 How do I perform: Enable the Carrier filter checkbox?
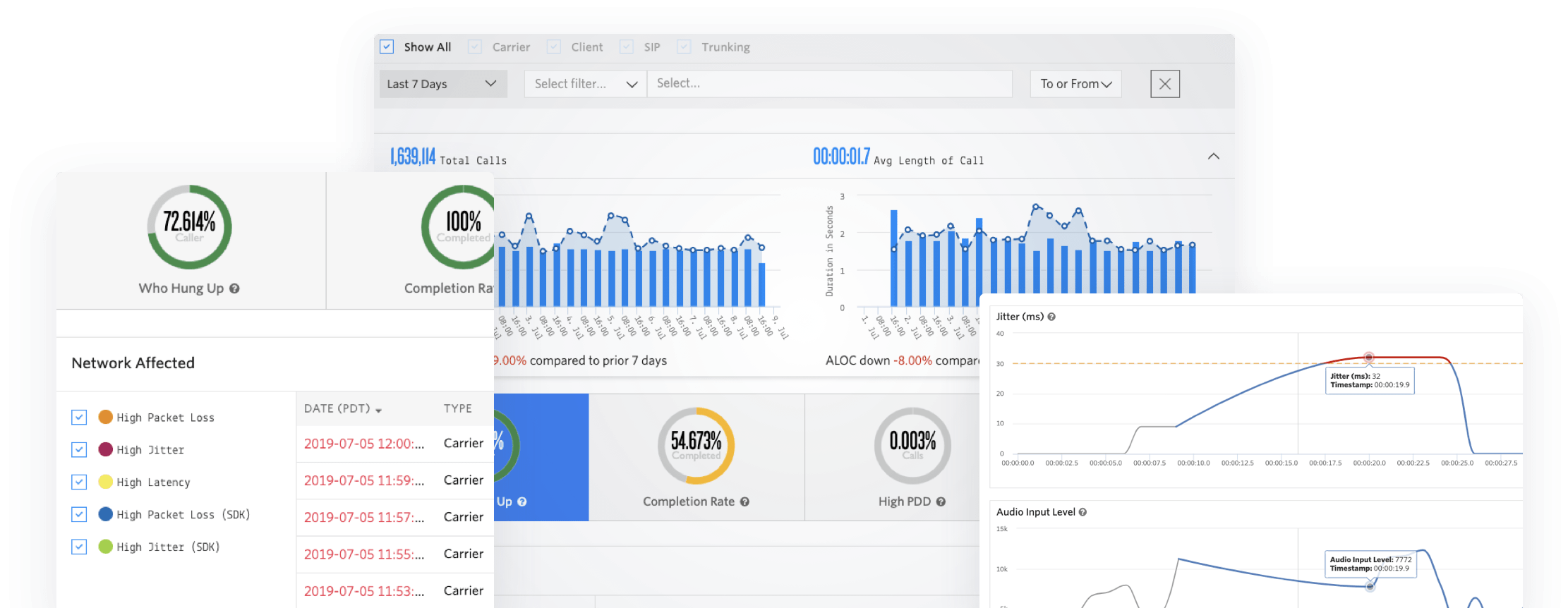coord(475,47)
